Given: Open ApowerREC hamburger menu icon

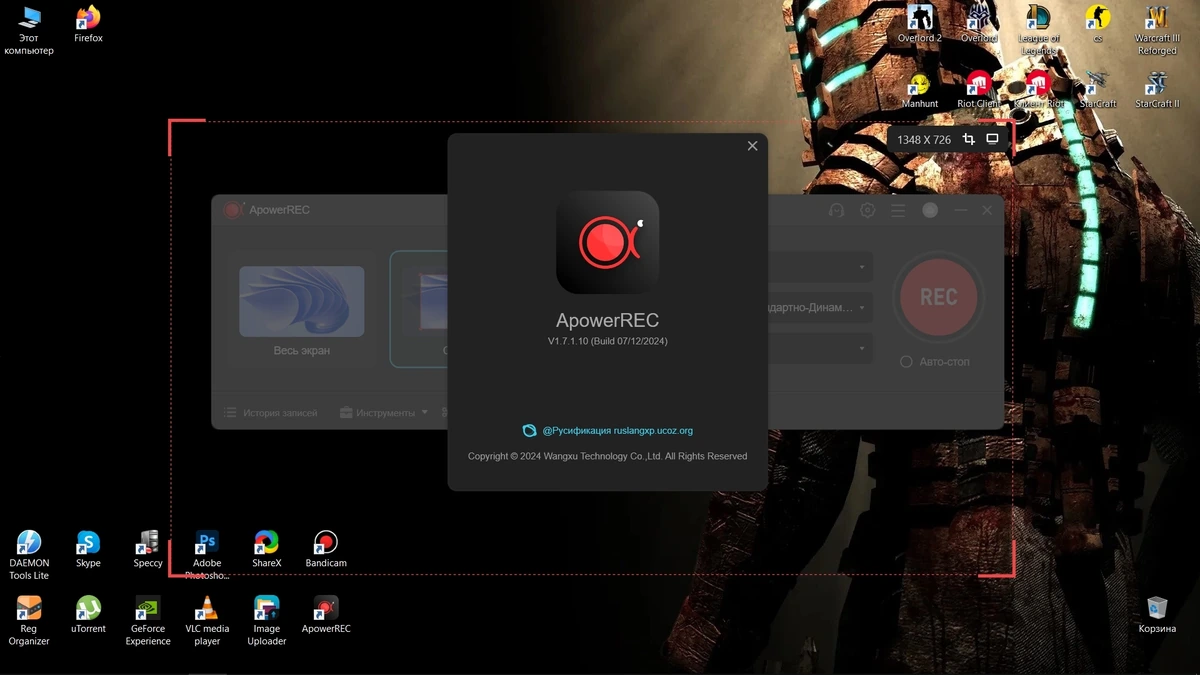Looking at the screenshot, I should [x=898, y=210].
